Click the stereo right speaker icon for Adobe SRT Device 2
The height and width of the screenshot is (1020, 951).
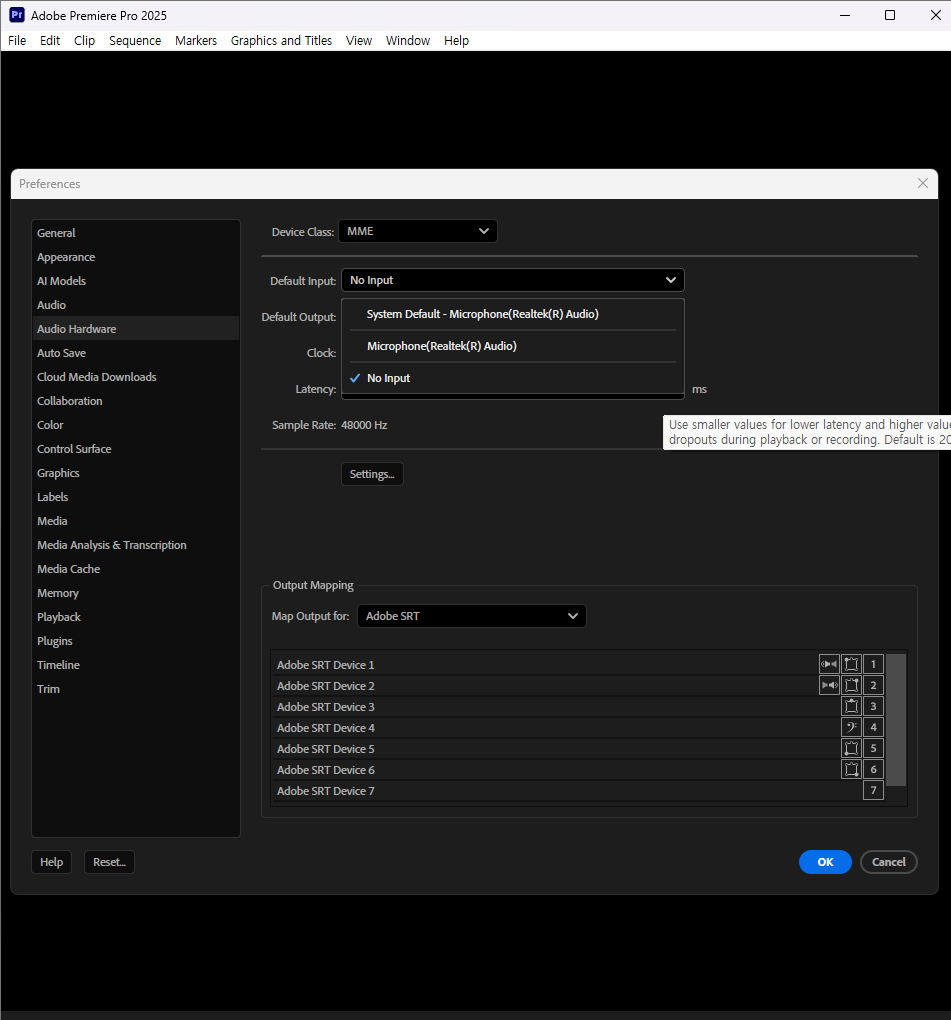pyautogui.click(x=829, y=685)
